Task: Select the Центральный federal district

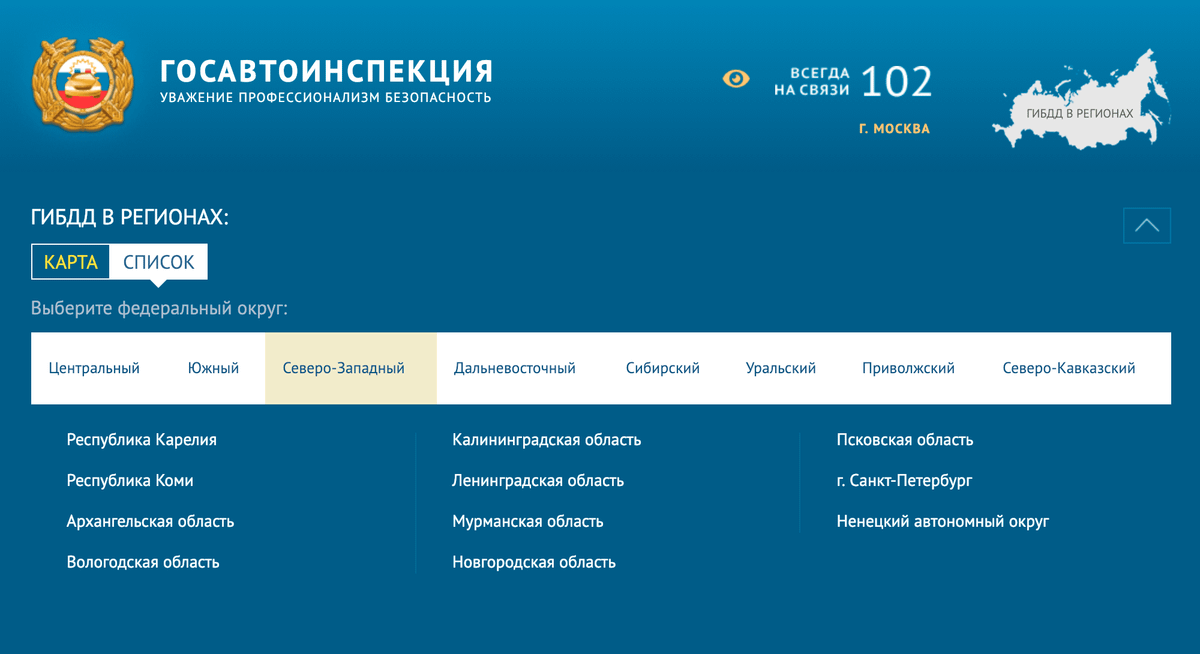Action: click(94, 368)
